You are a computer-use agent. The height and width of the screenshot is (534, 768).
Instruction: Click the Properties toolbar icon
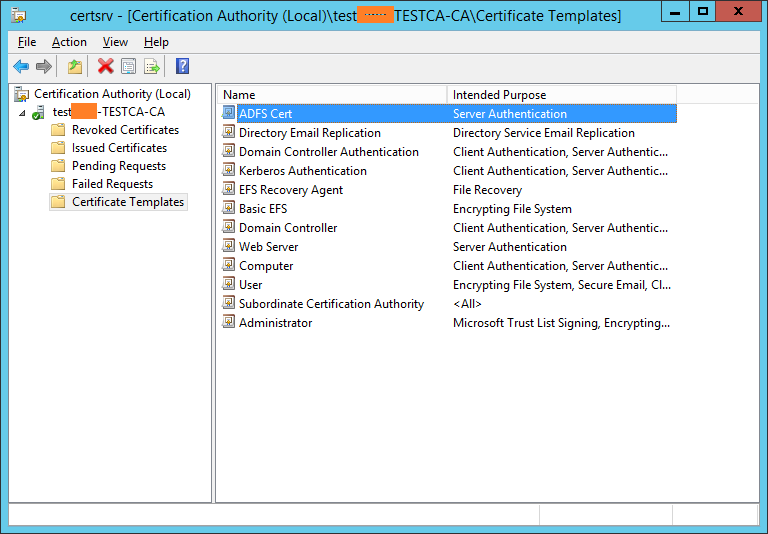[x=128, y=67]
